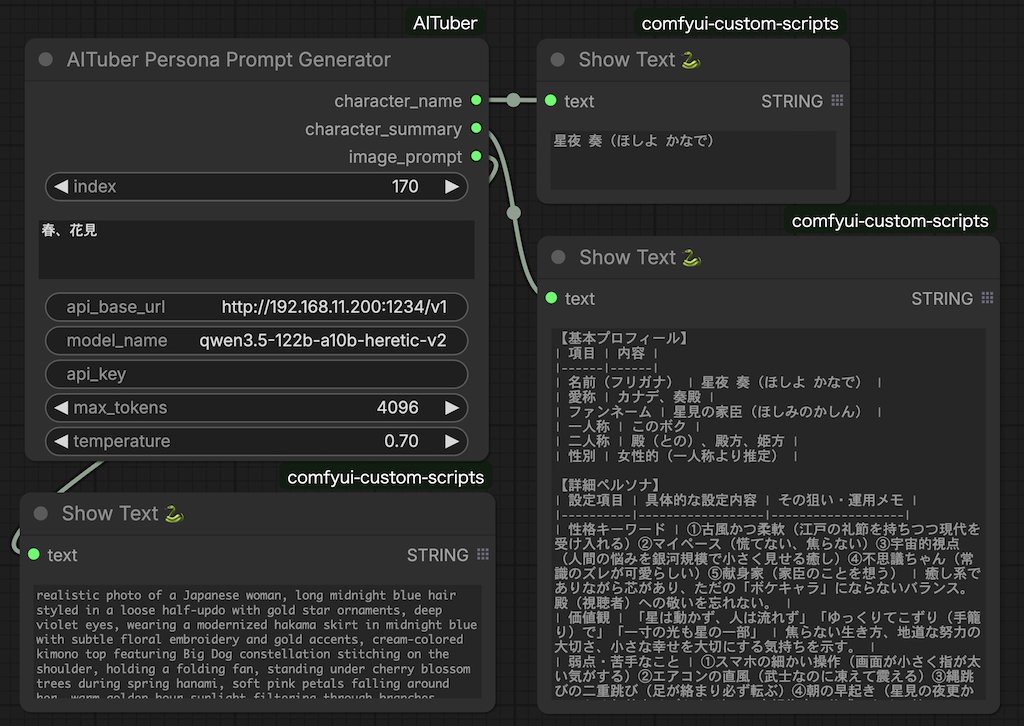
Task: Click the reroute dot on character_name link
Action: pyautogui.click(x=513, y=100)
